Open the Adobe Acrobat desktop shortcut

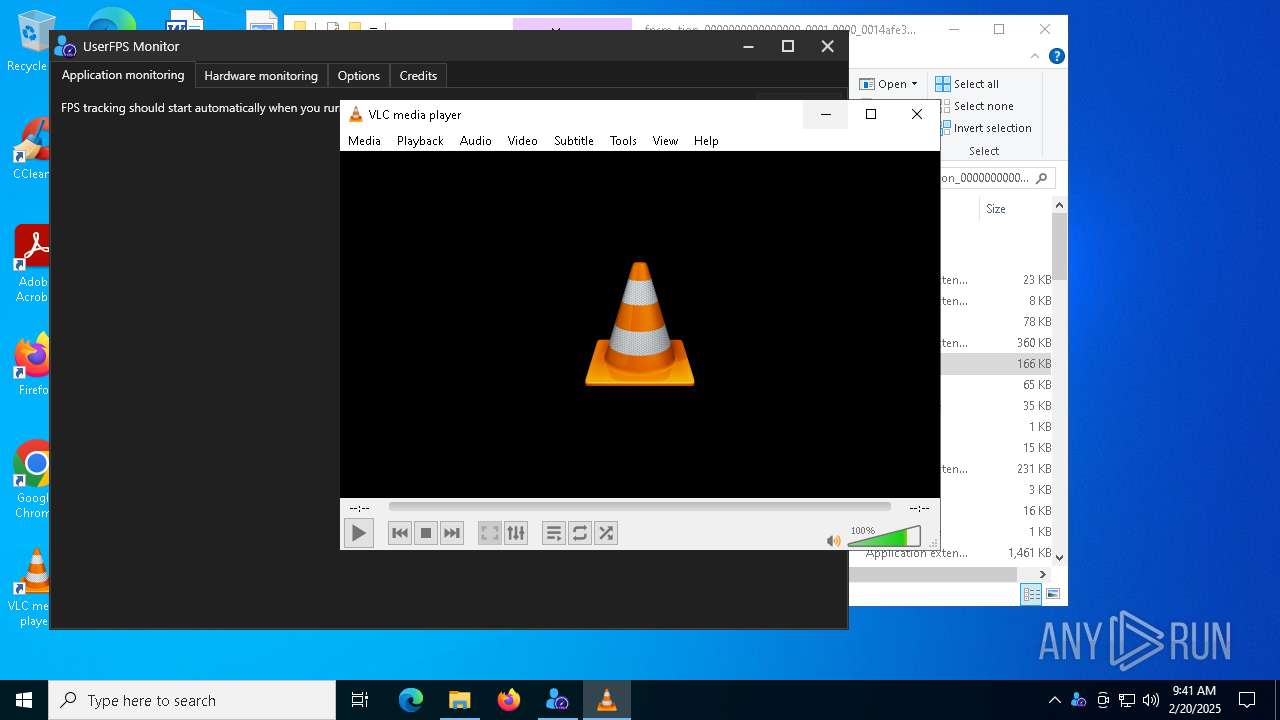(33, 264)
